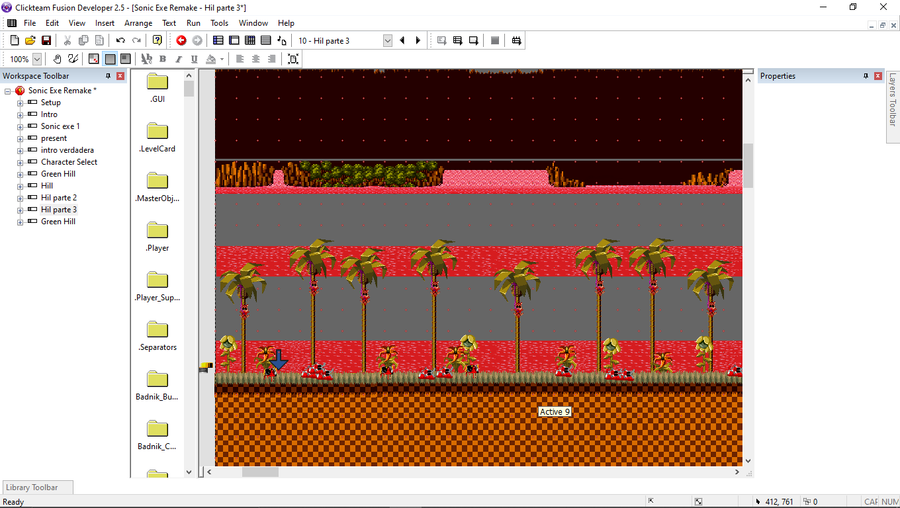This screenshot has width=900, height=508.
Task: Open a file with the folder icon
Action: [30, 40]
